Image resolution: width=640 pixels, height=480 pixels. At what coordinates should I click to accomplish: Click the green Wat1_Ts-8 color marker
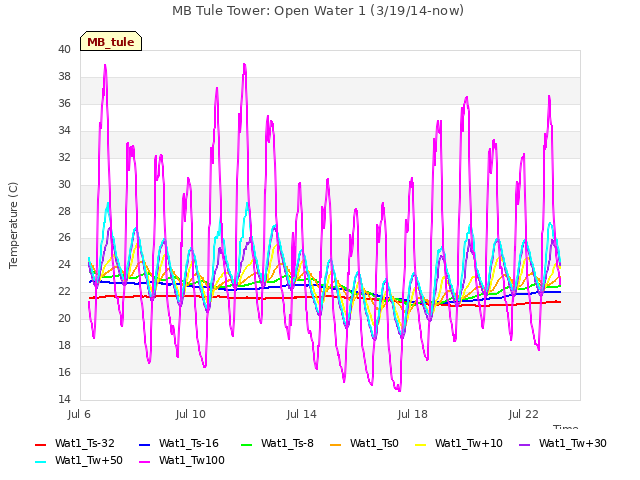[x=247, y=444]
